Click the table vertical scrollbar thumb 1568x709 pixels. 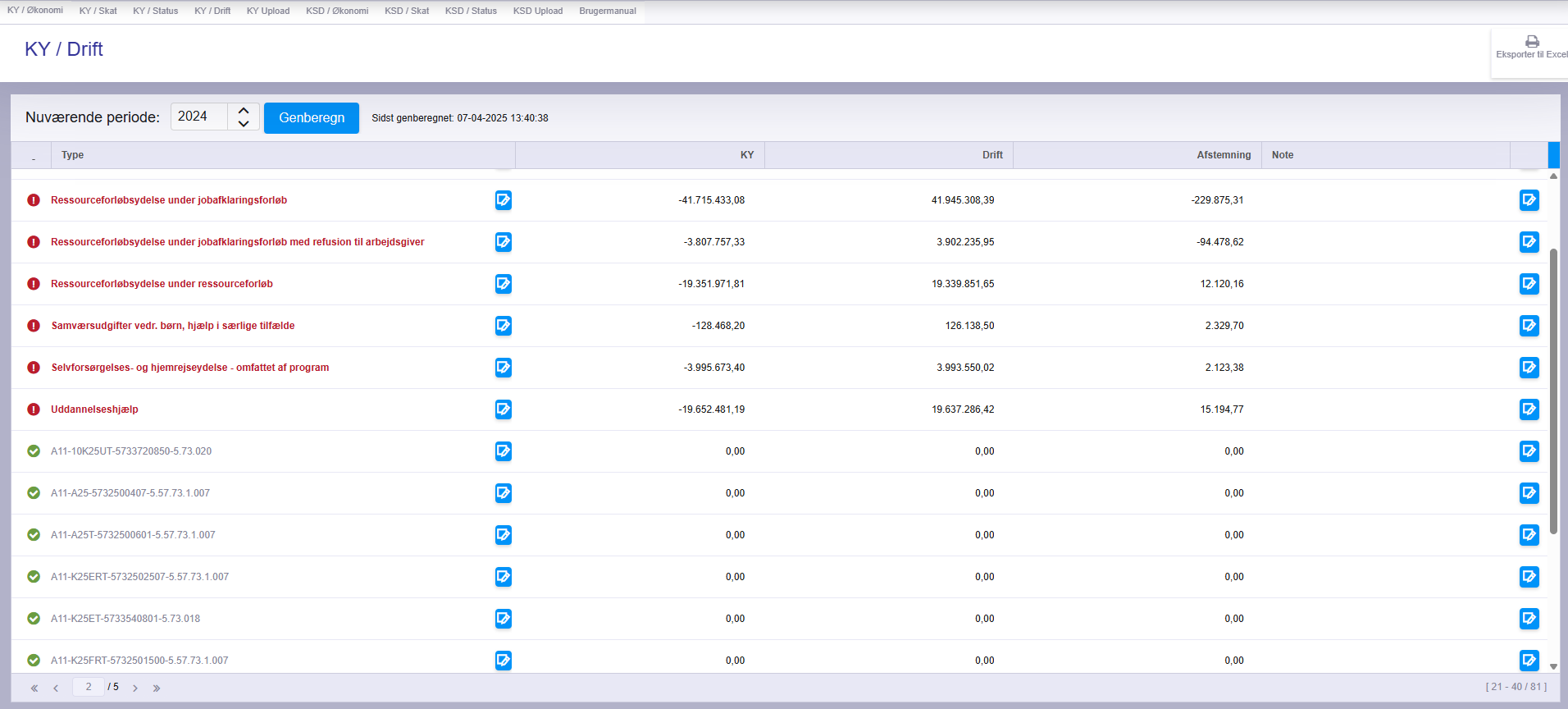tap(1553, 391)
